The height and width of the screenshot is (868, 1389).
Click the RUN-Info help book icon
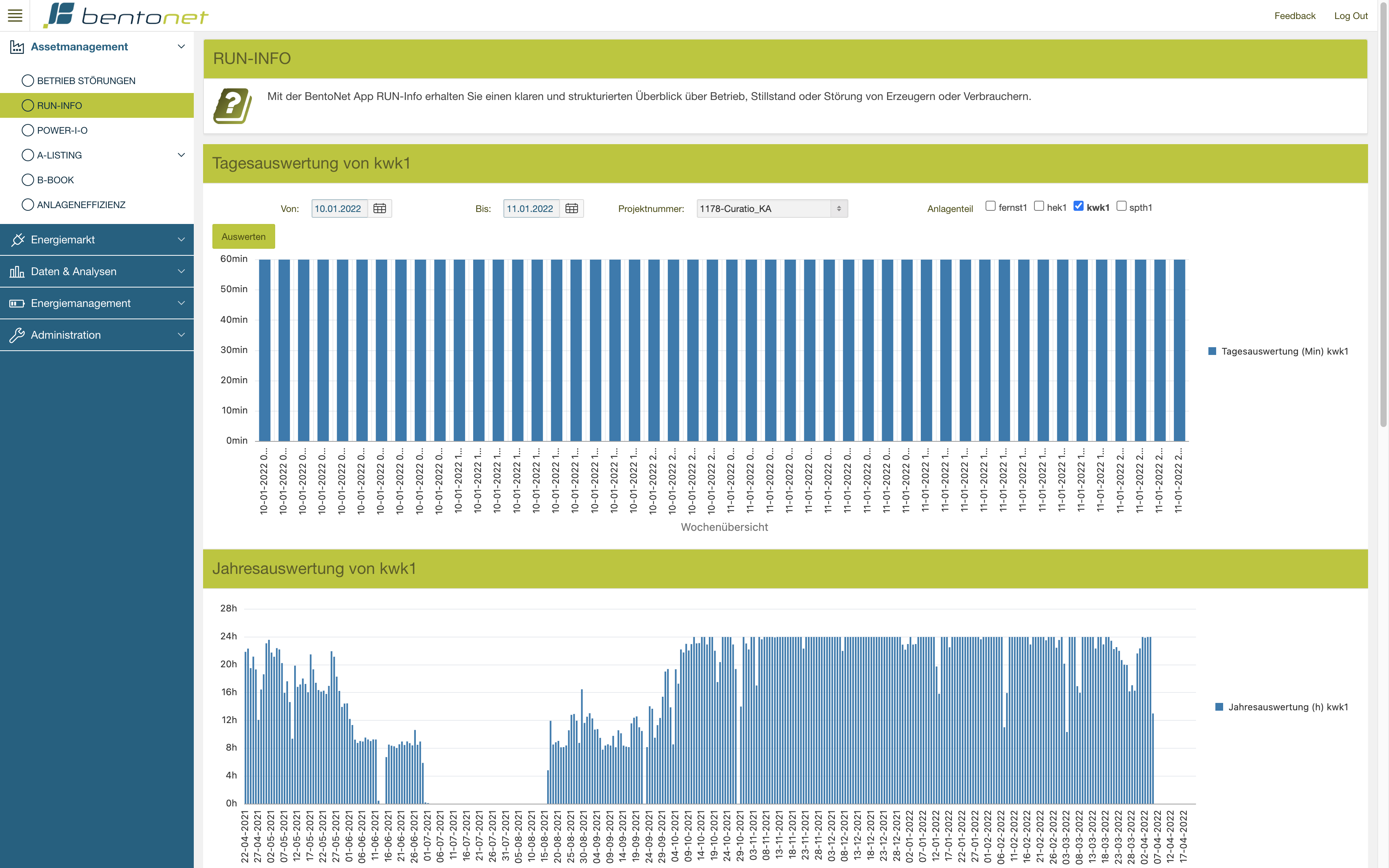pos(233,106)
